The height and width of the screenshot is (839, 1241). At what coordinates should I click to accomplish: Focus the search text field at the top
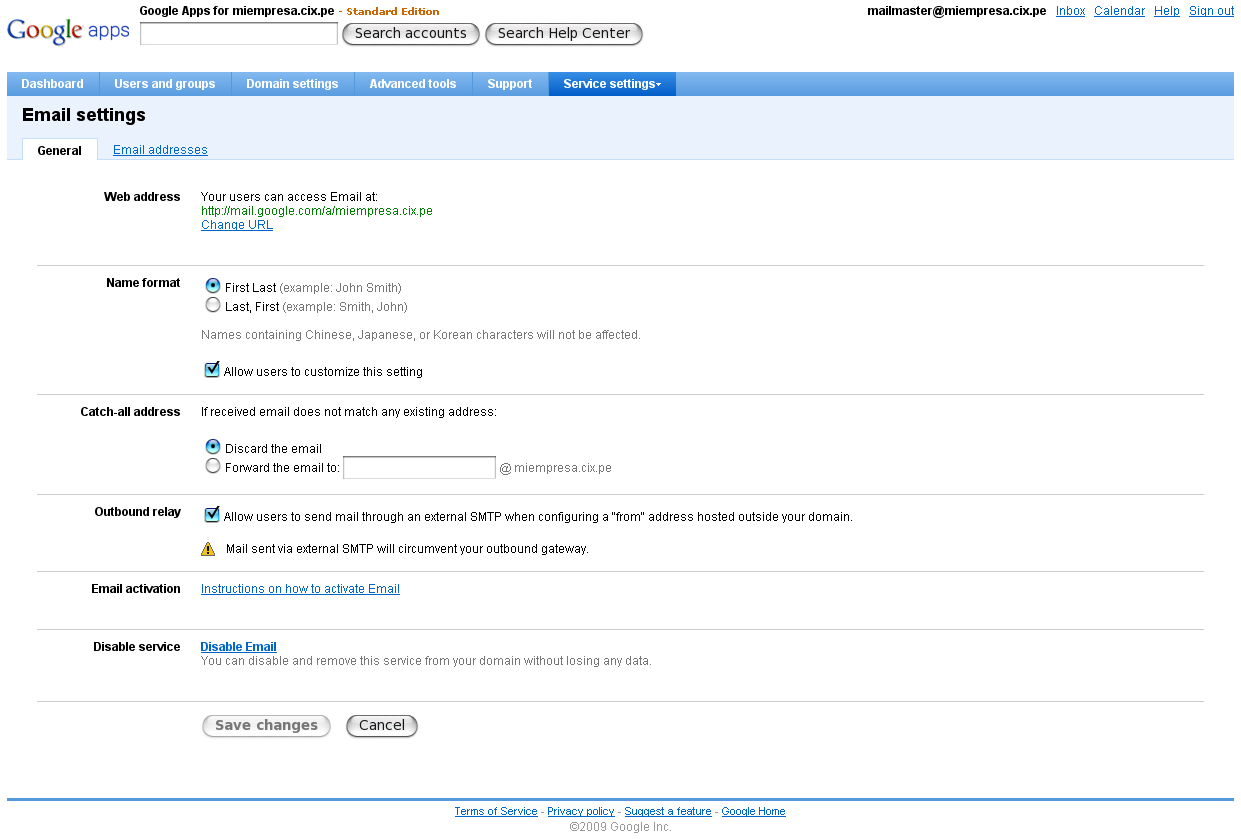coord(239,34)
